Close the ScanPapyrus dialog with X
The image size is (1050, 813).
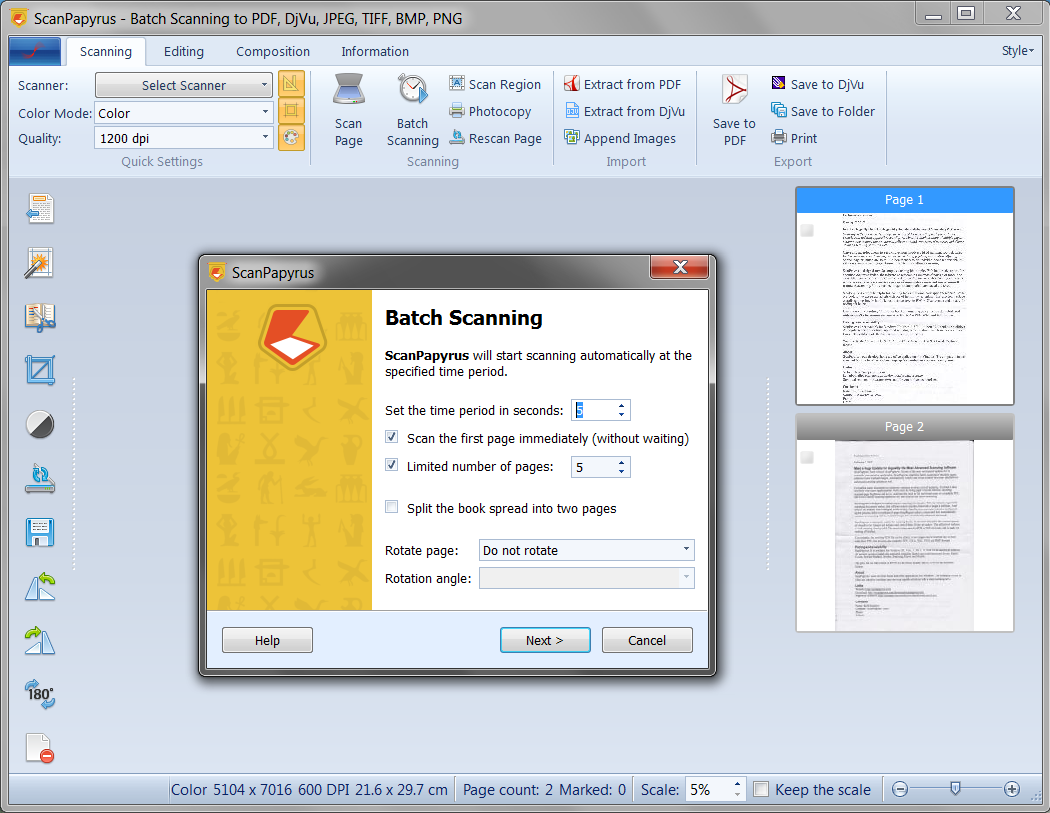679,267
